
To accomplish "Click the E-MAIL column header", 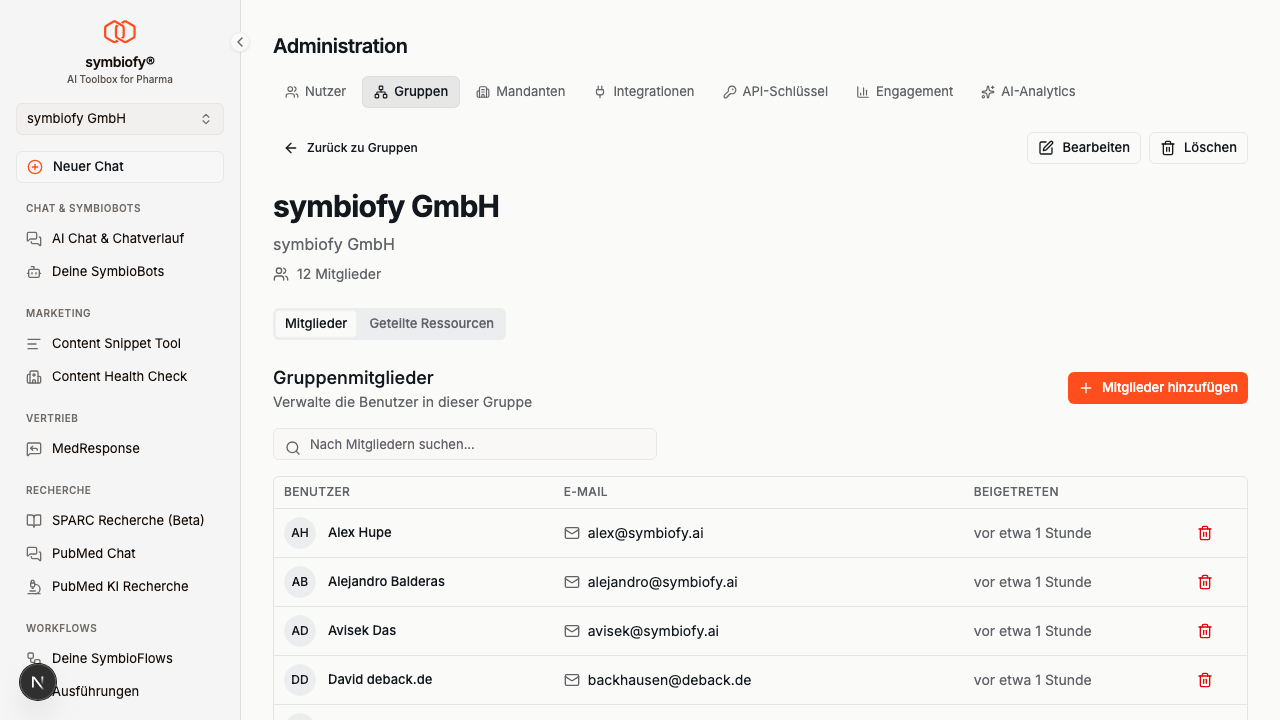I will click(x=586, y=492).
